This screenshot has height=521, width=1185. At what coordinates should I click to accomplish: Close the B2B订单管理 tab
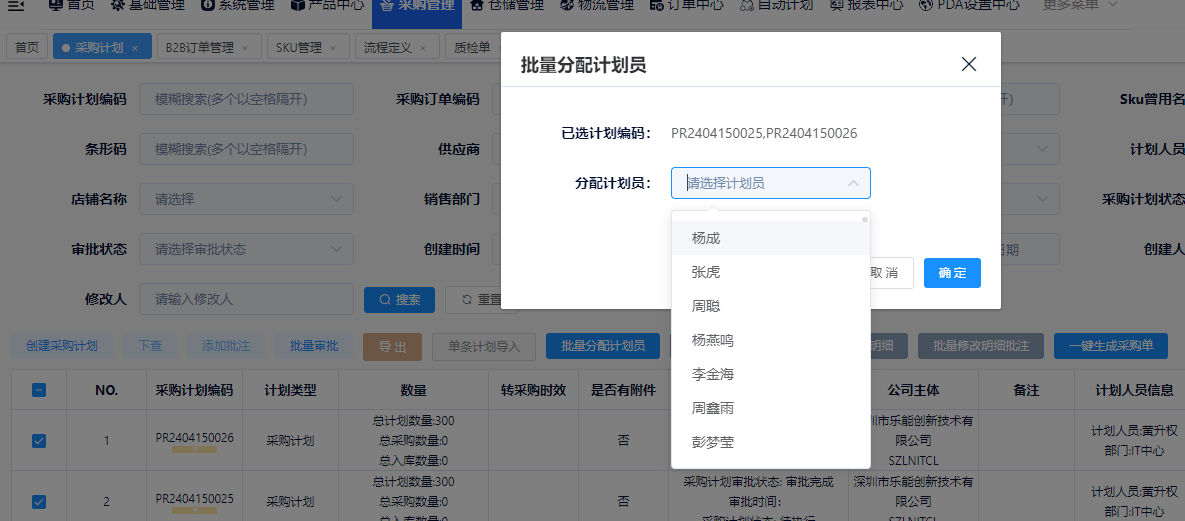[x=245, y=48]
